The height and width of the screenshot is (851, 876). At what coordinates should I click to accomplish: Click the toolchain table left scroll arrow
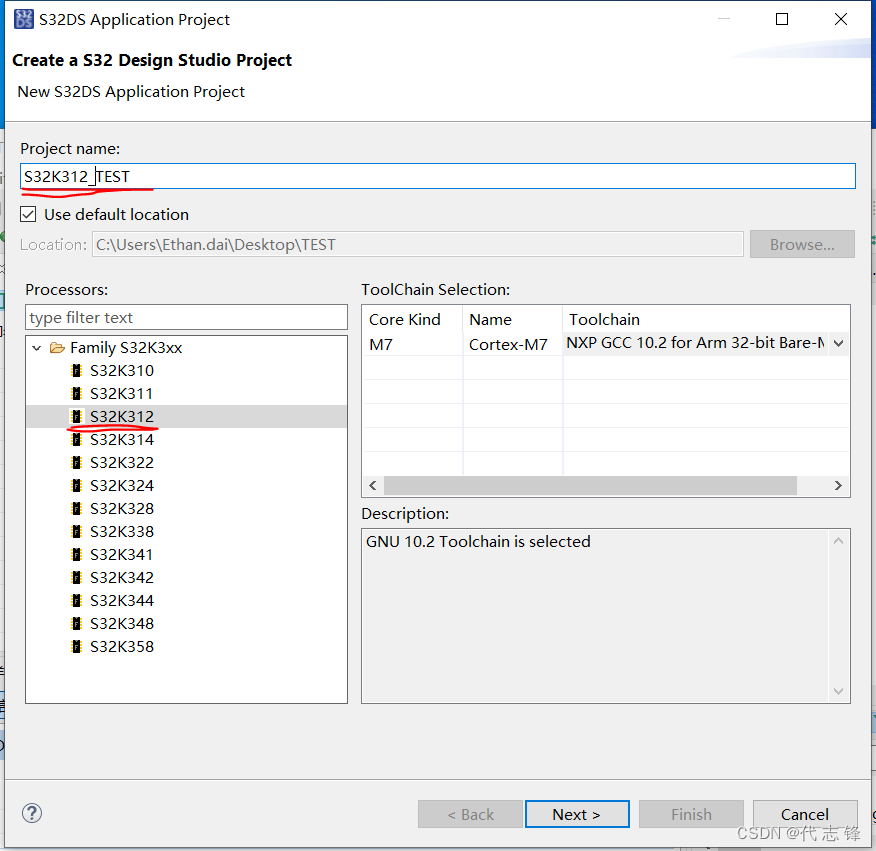[373, 486]
